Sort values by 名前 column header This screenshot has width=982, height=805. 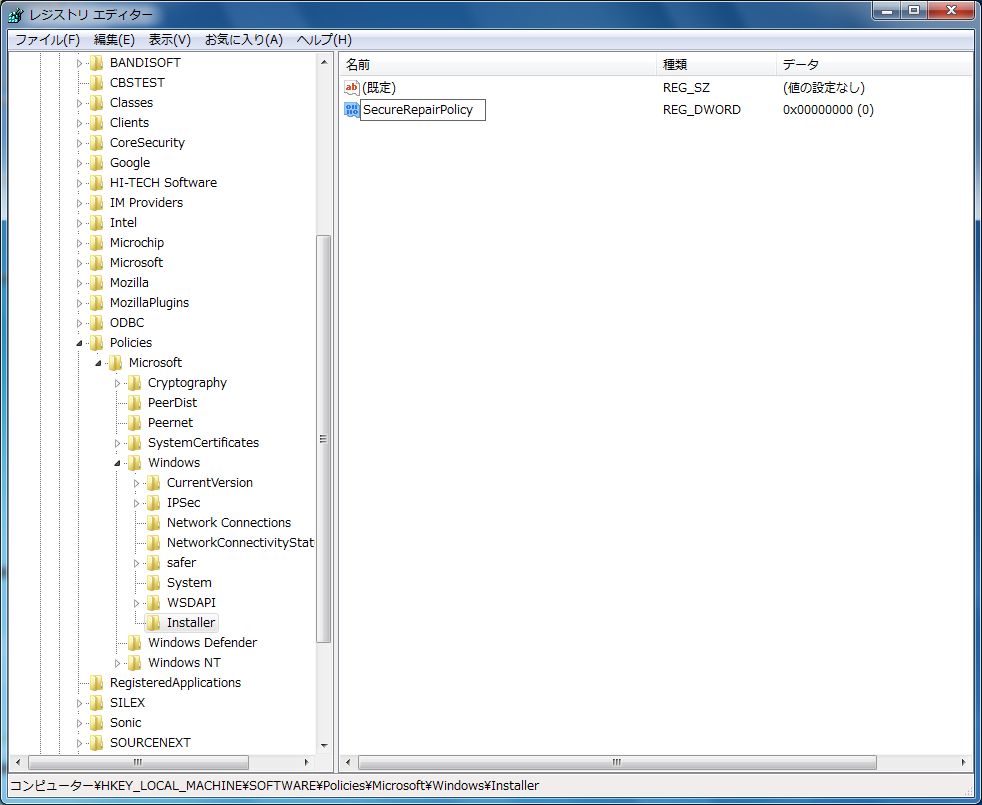499,65
